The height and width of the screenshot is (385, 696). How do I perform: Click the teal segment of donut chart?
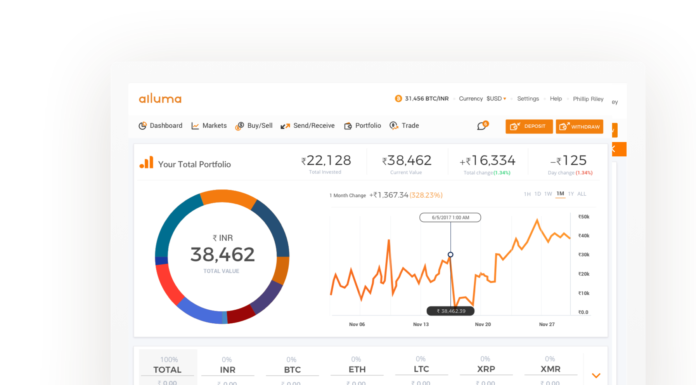174,221
